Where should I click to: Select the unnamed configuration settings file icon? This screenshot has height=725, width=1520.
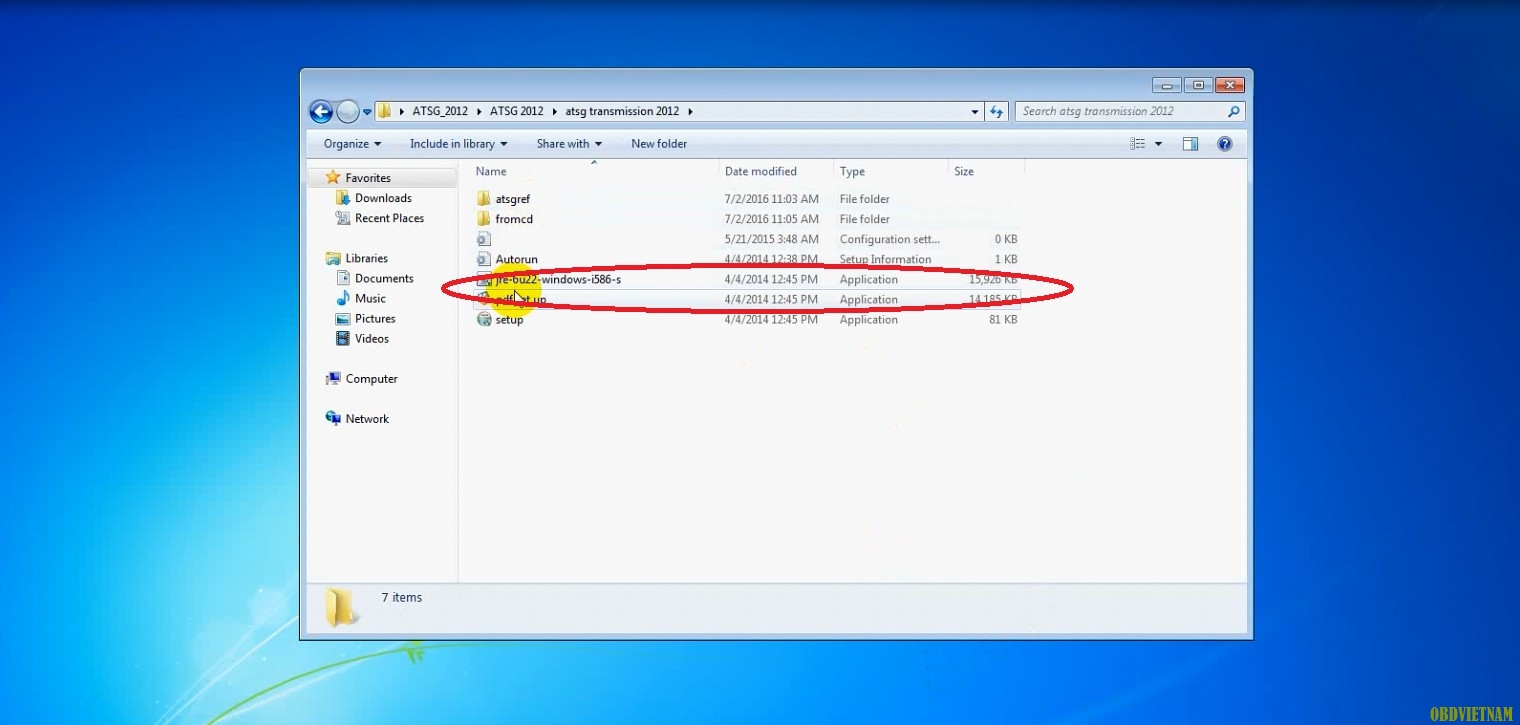coord(484,239)
